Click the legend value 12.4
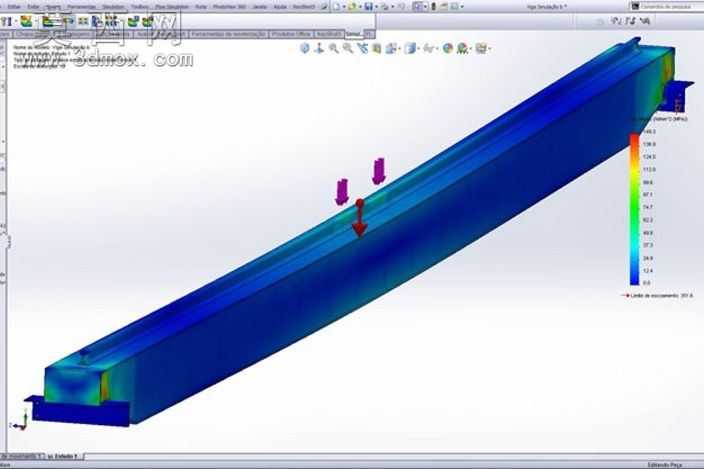Image resolution: width=704 pixels, height=469 pixels. coord(647,271)
